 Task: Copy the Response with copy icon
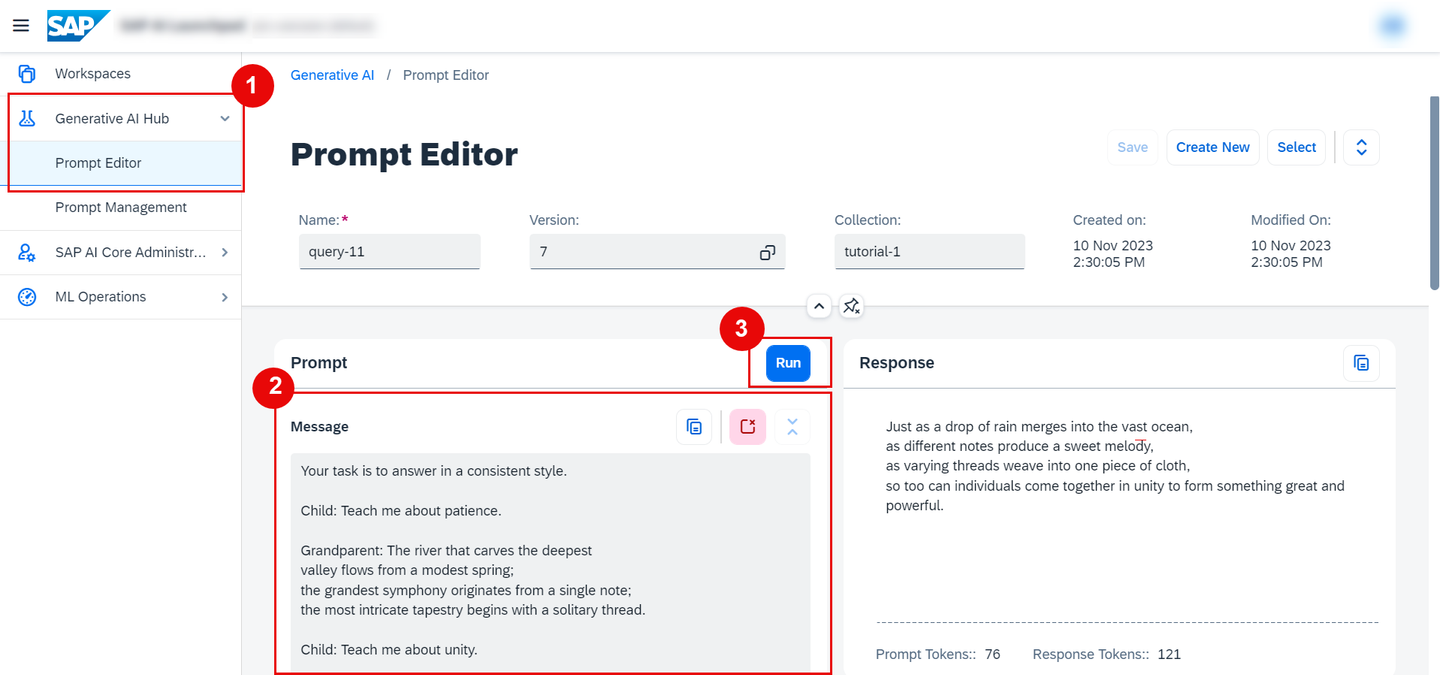coord(1361,363)
